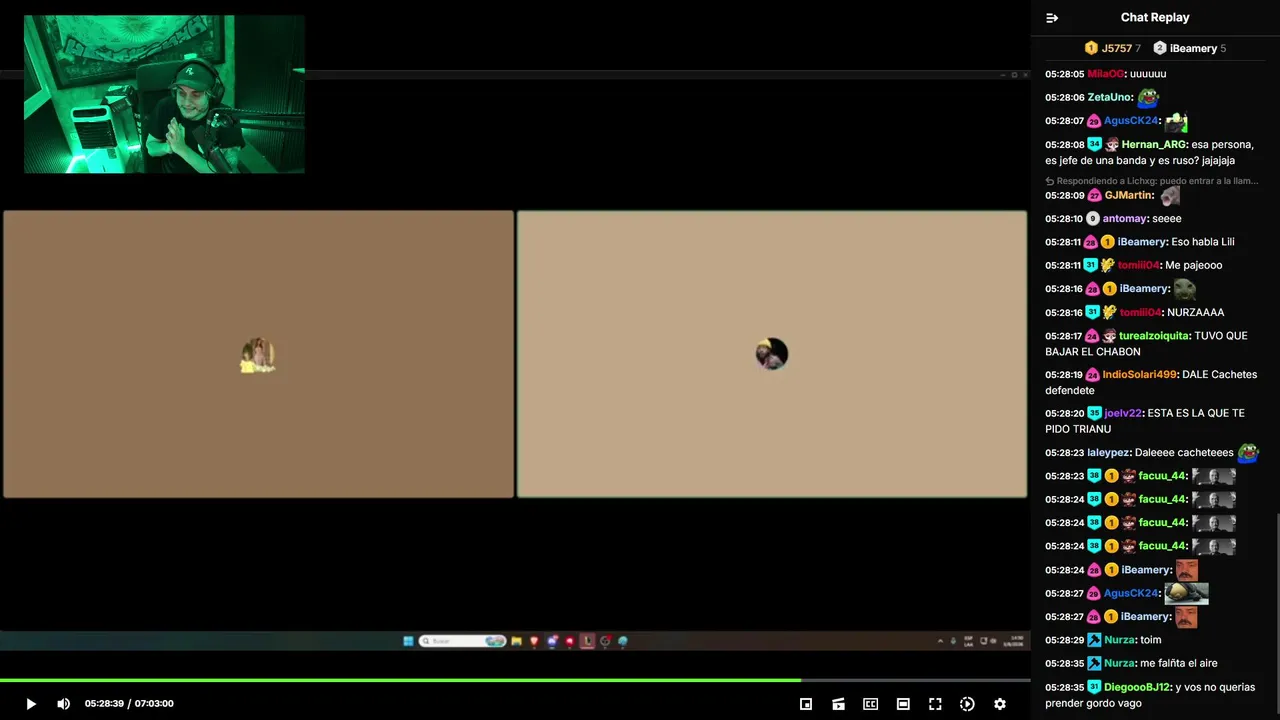Click the badge beside antomay's name
Screen dimensions: 1280x720
tap(1093, 219)
